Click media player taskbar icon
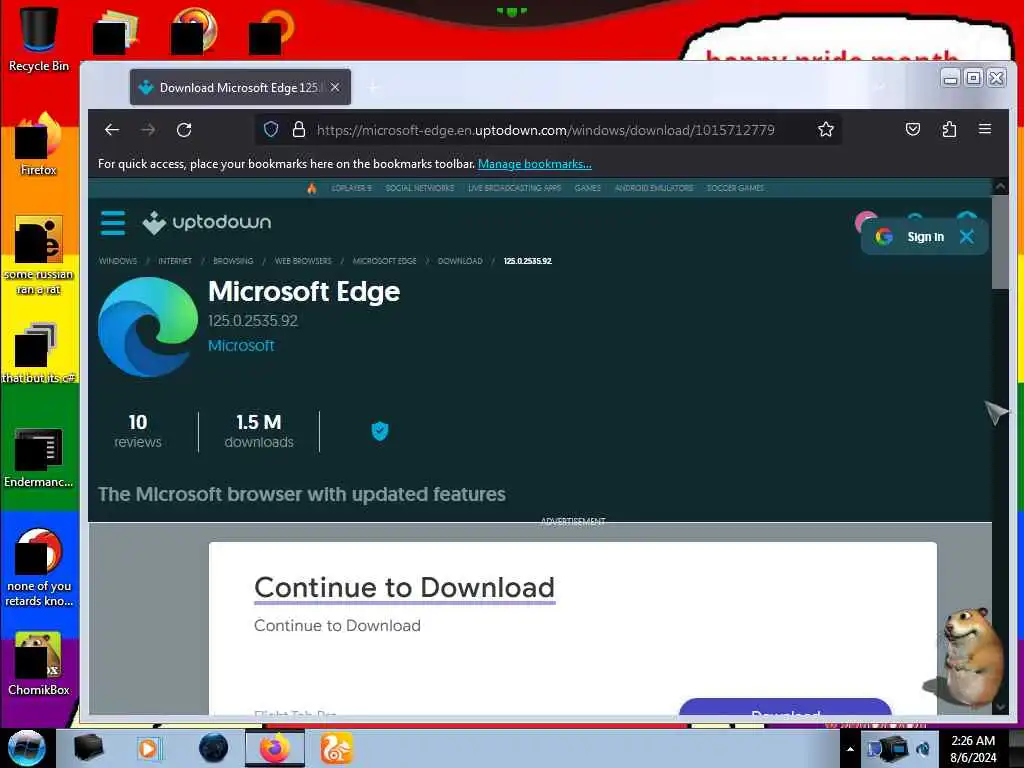 point(149,748)
